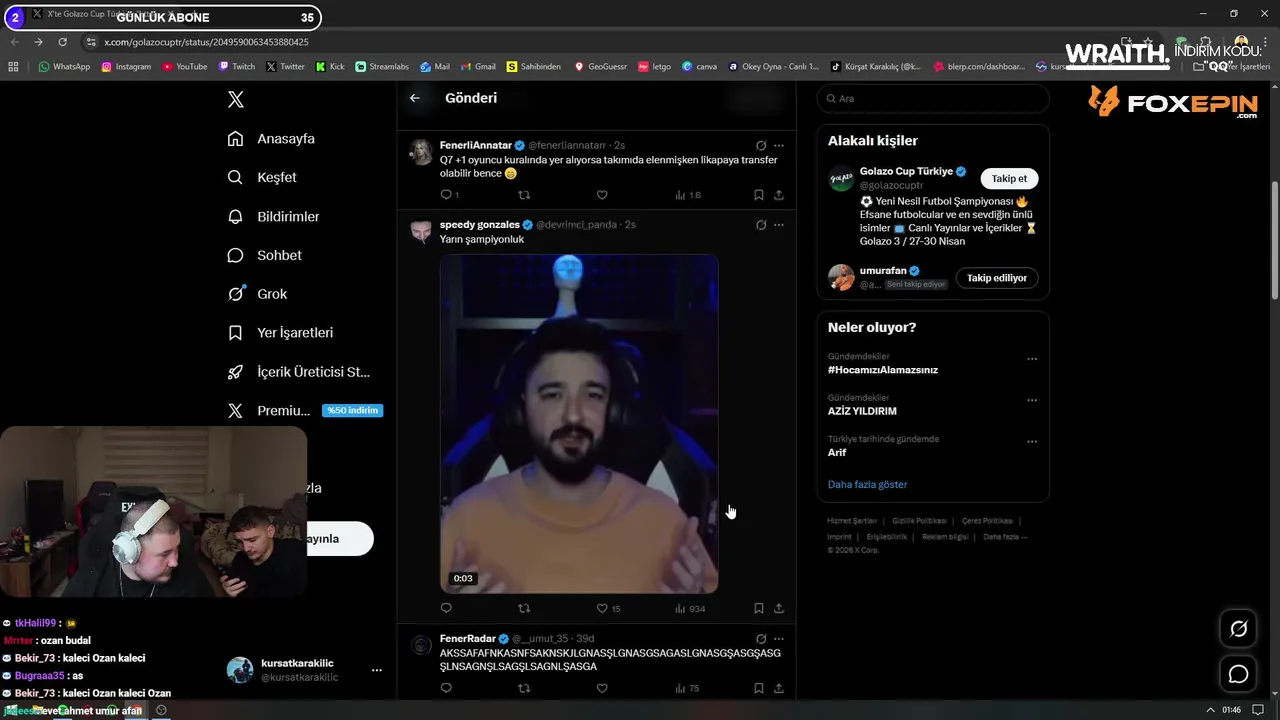Reply to FenerRadar's post

coord(446,688)
